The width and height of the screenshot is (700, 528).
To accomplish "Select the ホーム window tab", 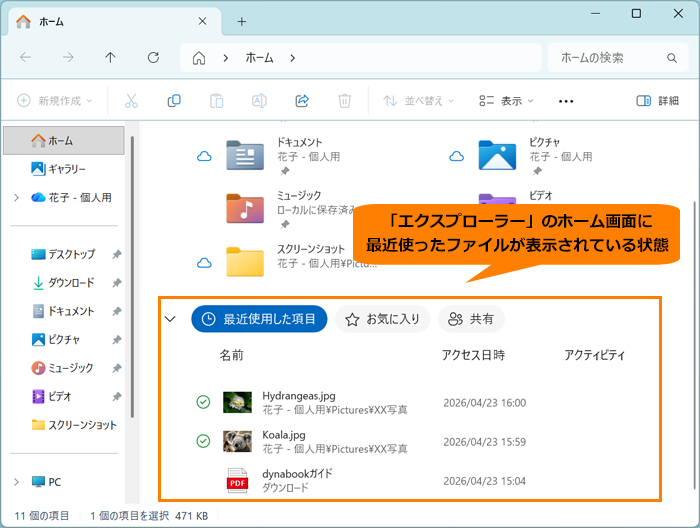I will (115, 21).
